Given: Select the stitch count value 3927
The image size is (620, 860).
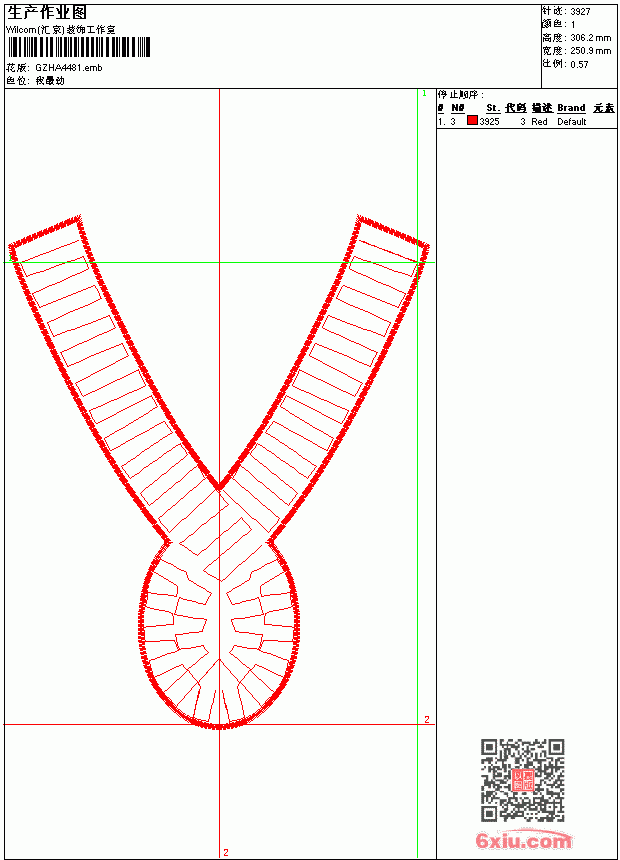Looking at the screenshot, I should (580, 12).
